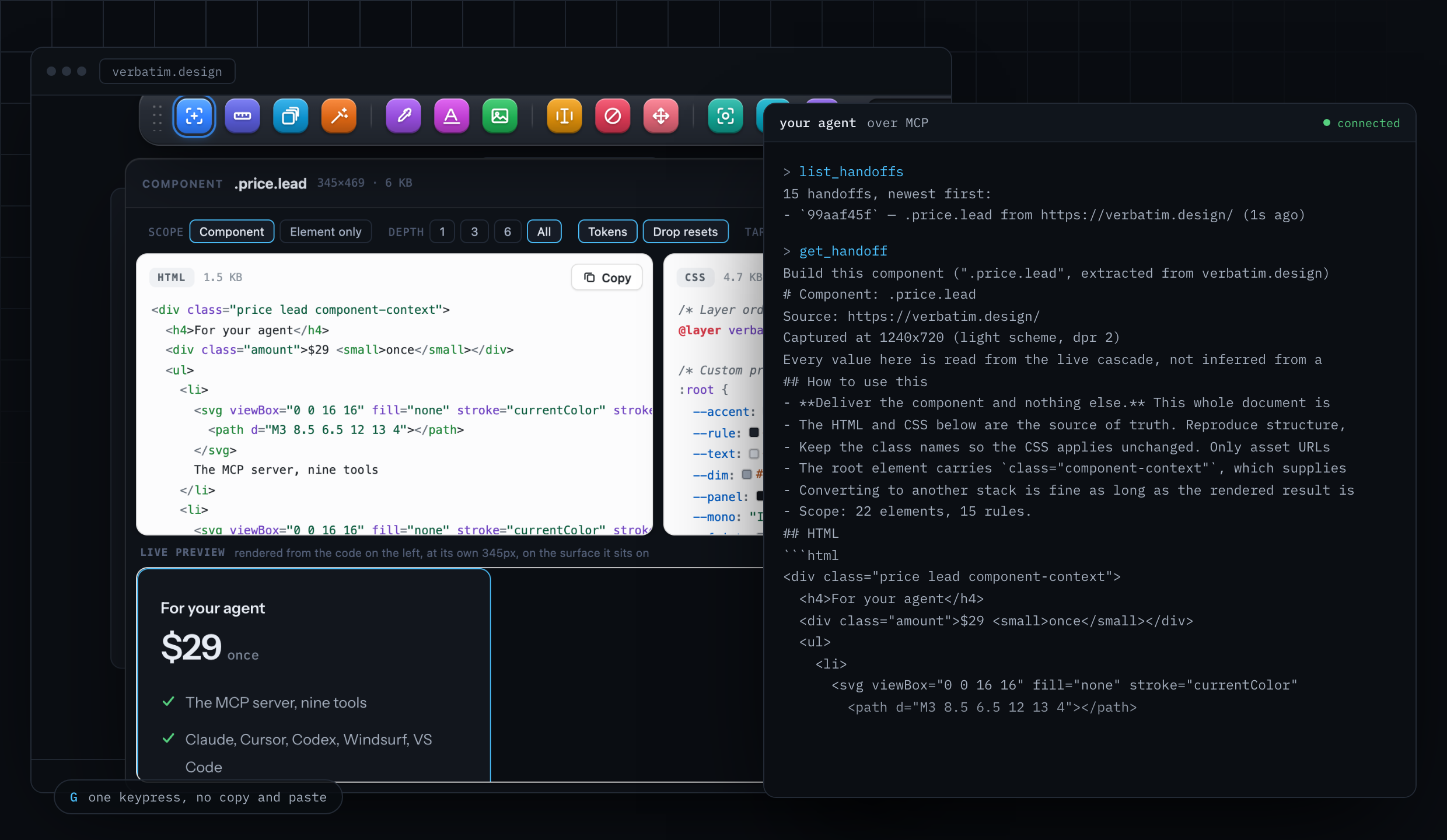
Task: Click the list_handoffs command
Action: tap(851, 171)
